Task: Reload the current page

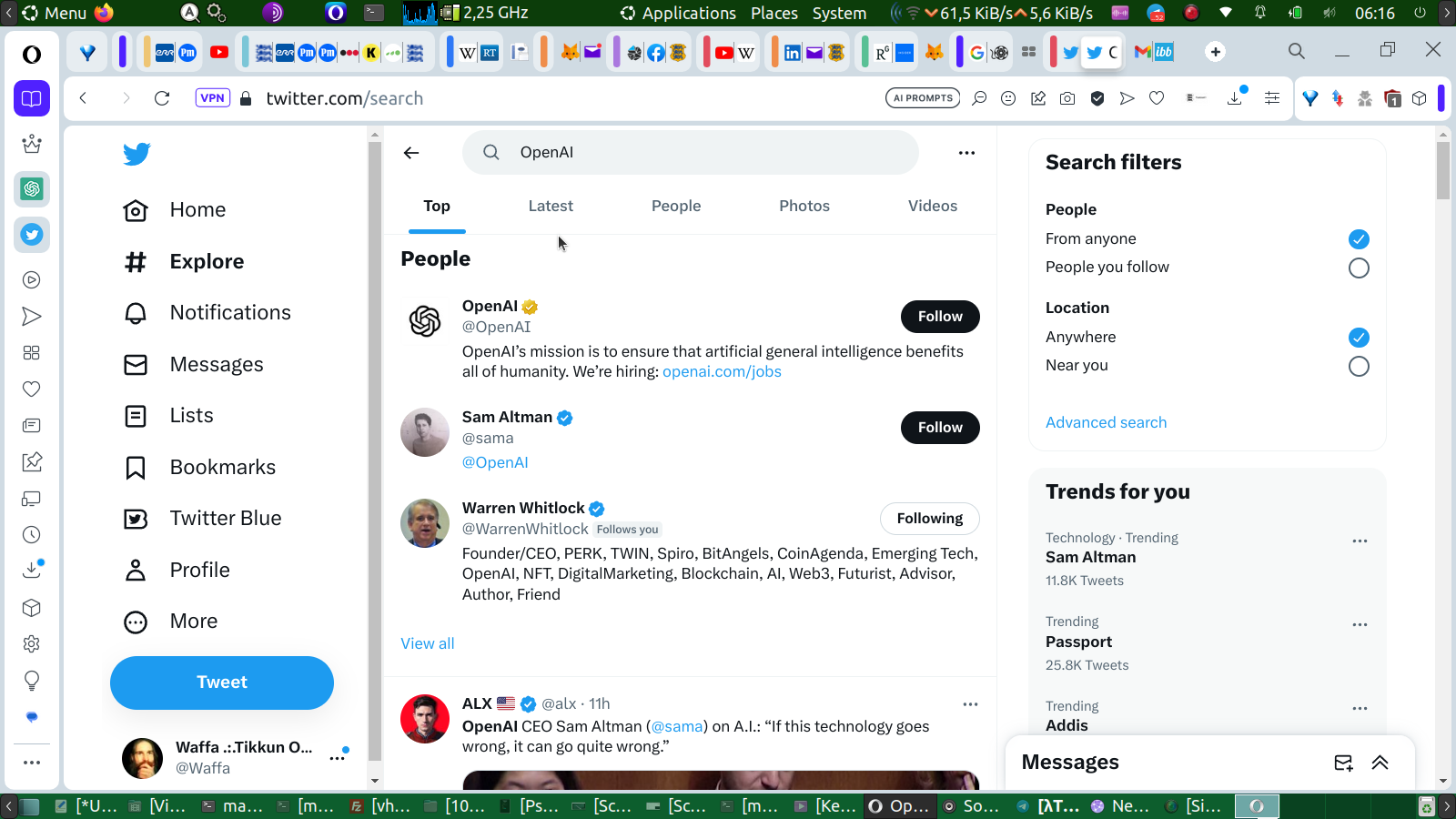Action: pos(162,98)
